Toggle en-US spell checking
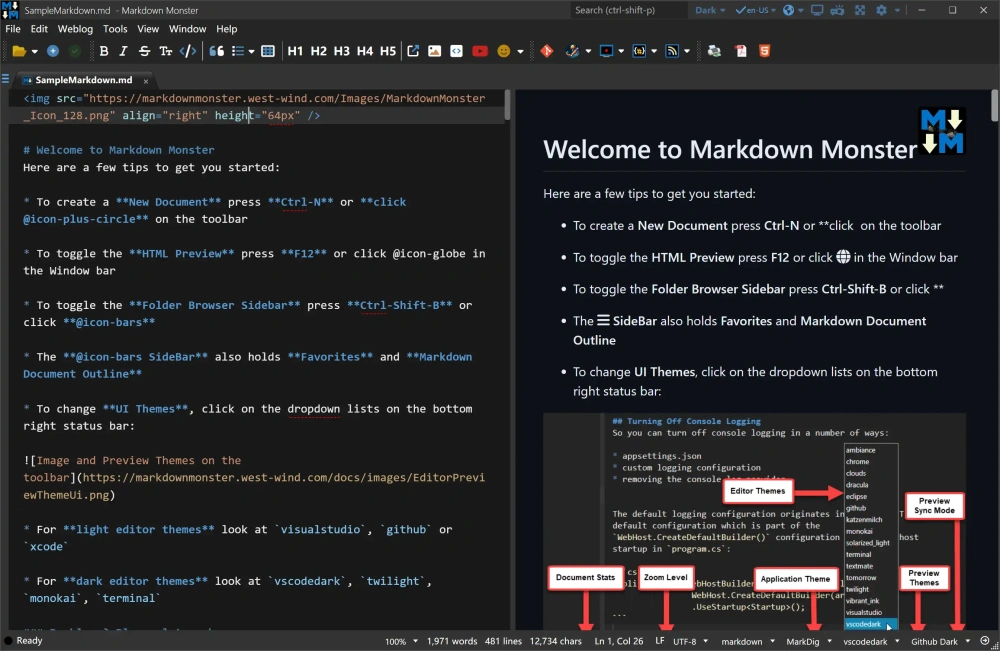Image resolution: width=1000 pixels, height=651 pixels. click(x=756, y=10)
